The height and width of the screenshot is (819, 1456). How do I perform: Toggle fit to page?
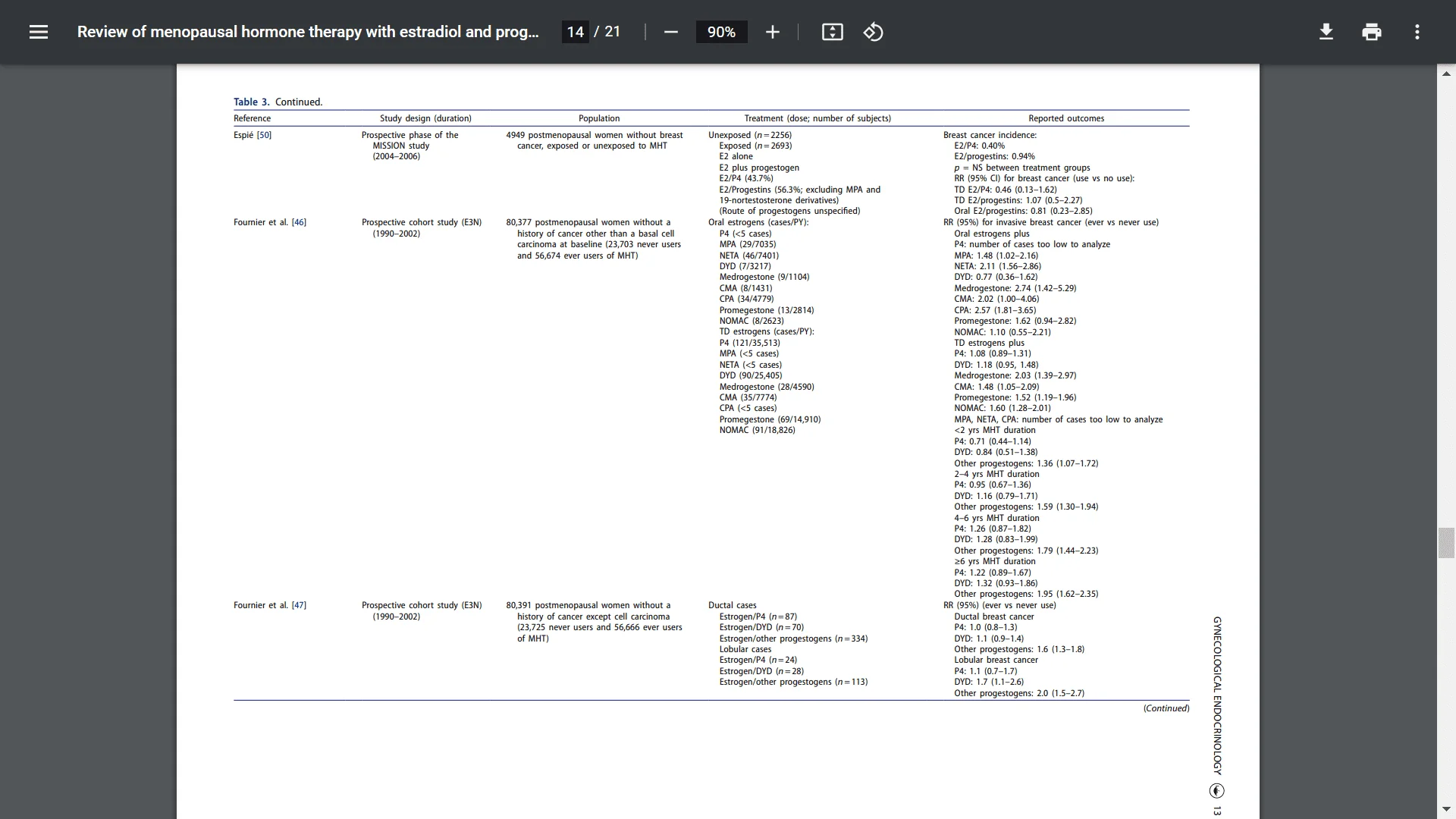(832, 32)
